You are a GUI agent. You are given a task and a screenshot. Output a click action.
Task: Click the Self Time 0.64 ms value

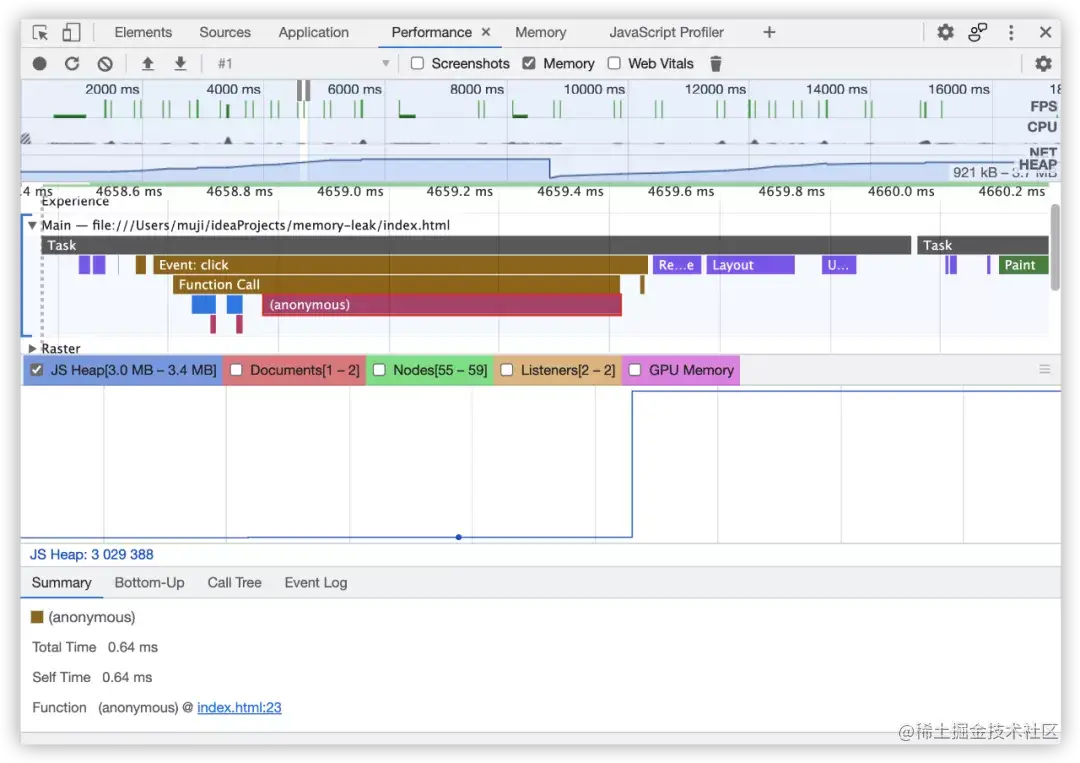tap(127, 678)
